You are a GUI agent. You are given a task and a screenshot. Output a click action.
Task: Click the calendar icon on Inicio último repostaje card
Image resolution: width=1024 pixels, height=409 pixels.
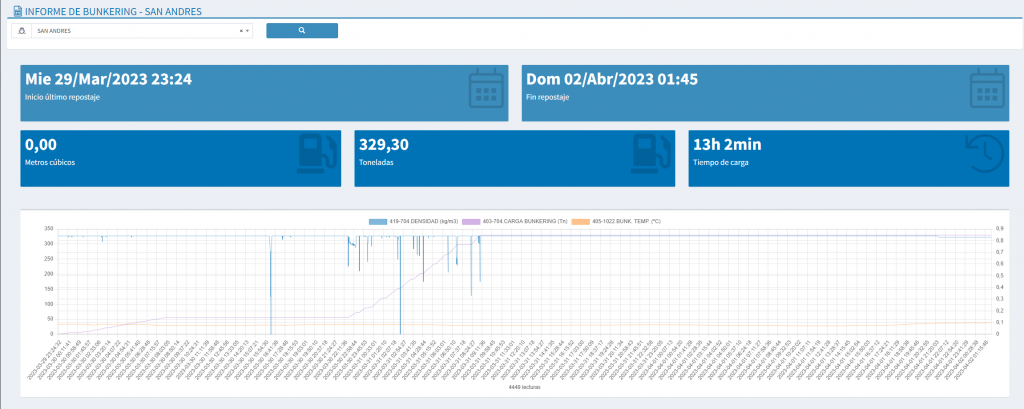tap(484, 92)
